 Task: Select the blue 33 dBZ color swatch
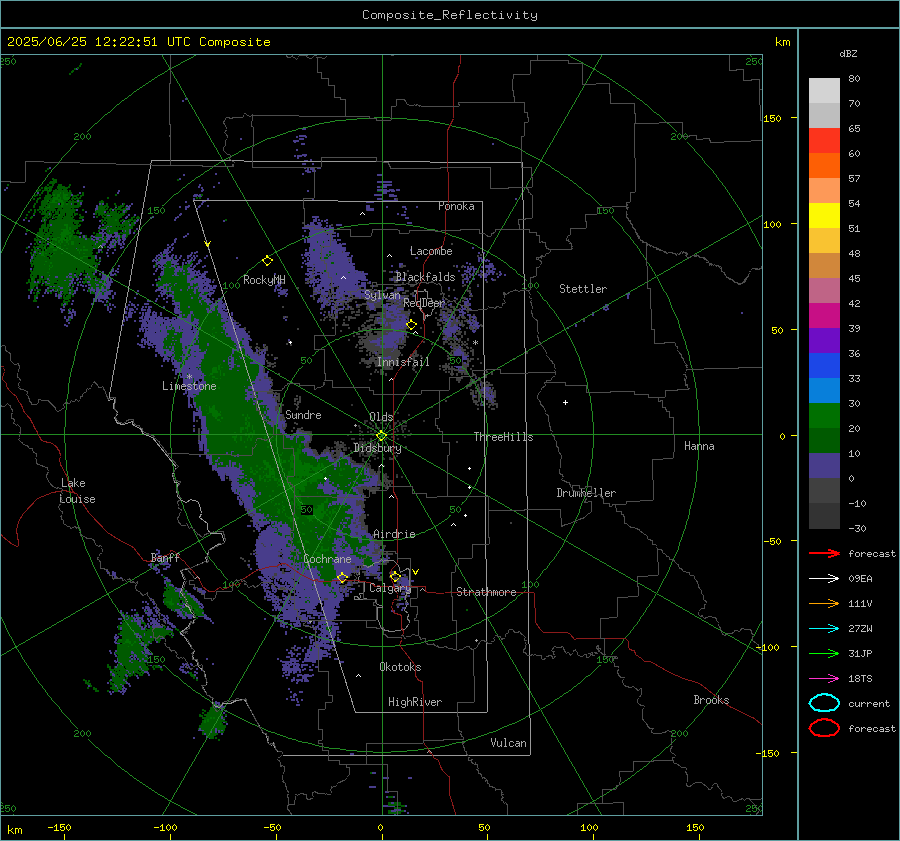click(824, 366)
